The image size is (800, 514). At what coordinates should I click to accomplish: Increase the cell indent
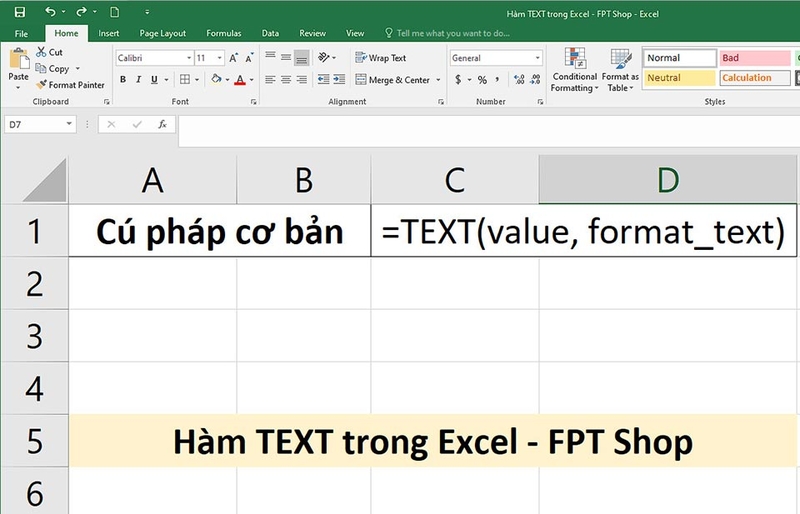(x=339, y=80)
